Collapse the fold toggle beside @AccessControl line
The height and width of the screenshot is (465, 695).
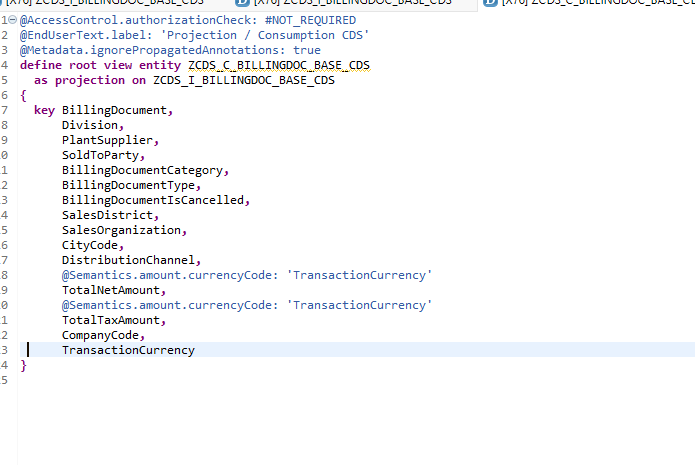click(x=13, y=20)
